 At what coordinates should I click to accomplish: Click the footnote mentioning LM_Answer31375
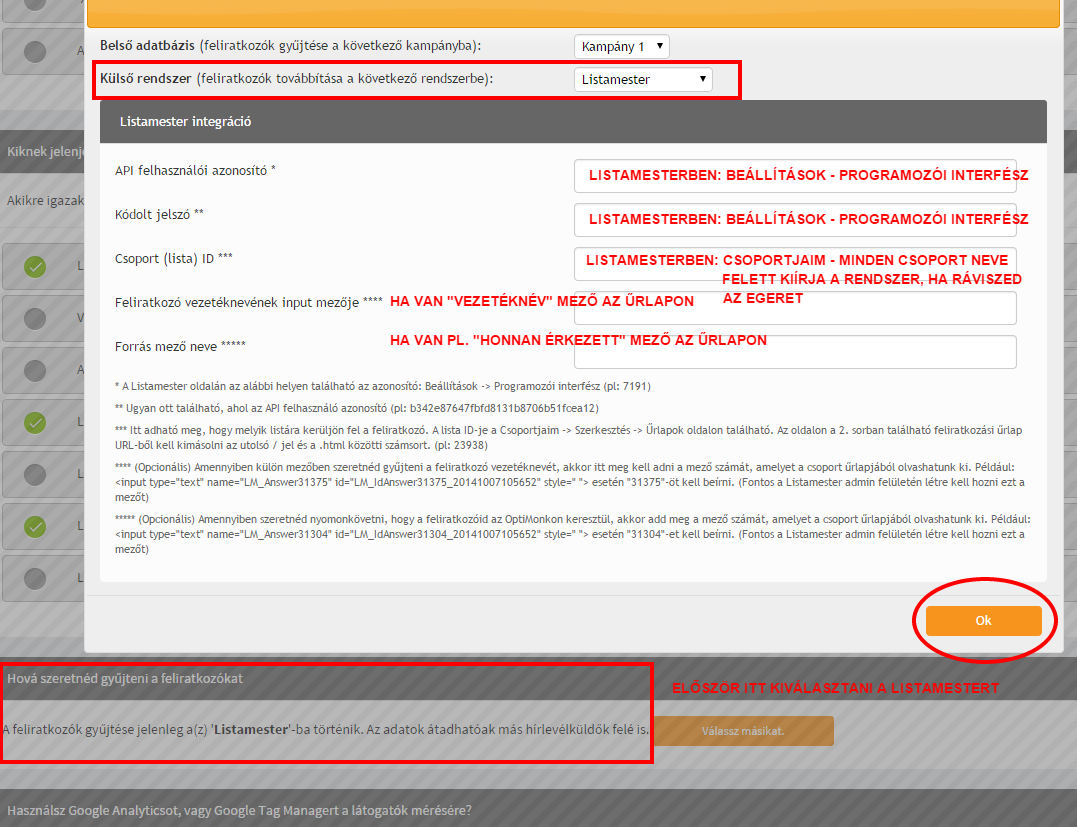coord(570,482)
